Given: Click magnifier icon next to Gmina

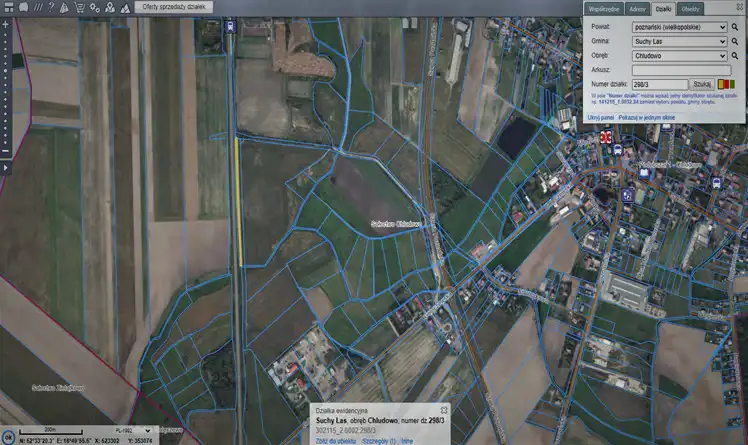Looking at the screenshot, I should [735, 42].
